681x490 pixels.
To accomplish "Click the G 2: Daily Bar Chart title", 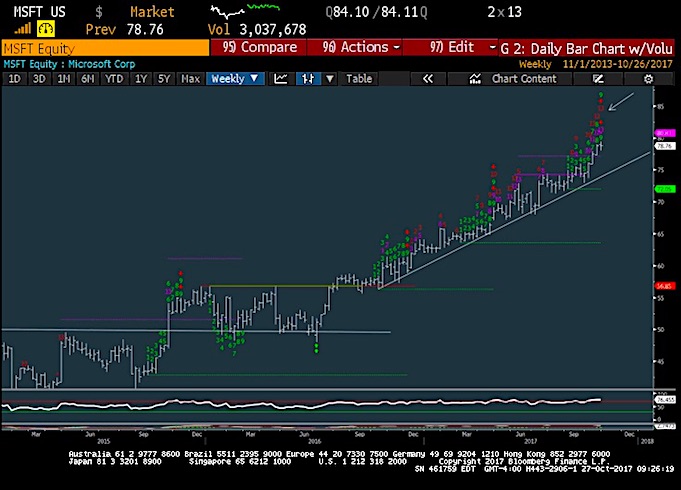I will [587, 48].
